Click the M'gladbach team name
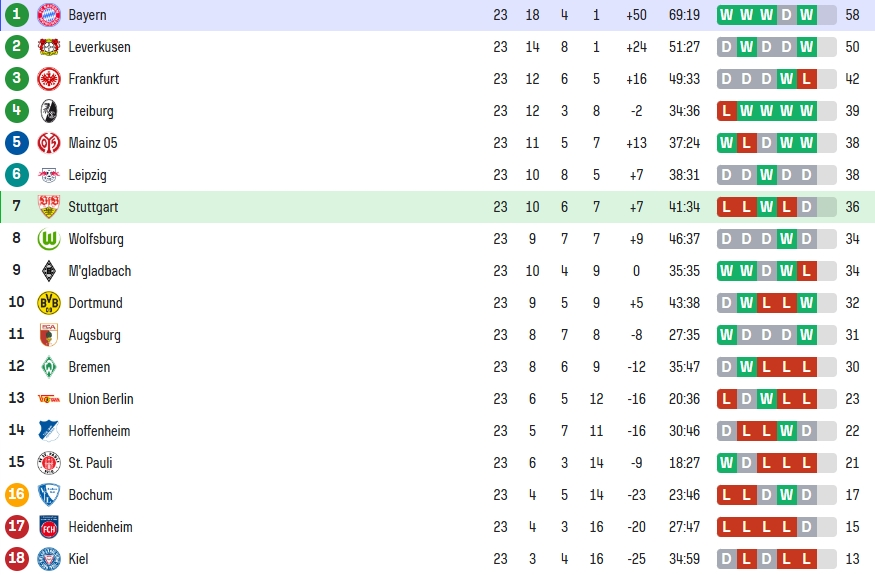The height and width of the screenshot is (575, 875). coord(99,271)
